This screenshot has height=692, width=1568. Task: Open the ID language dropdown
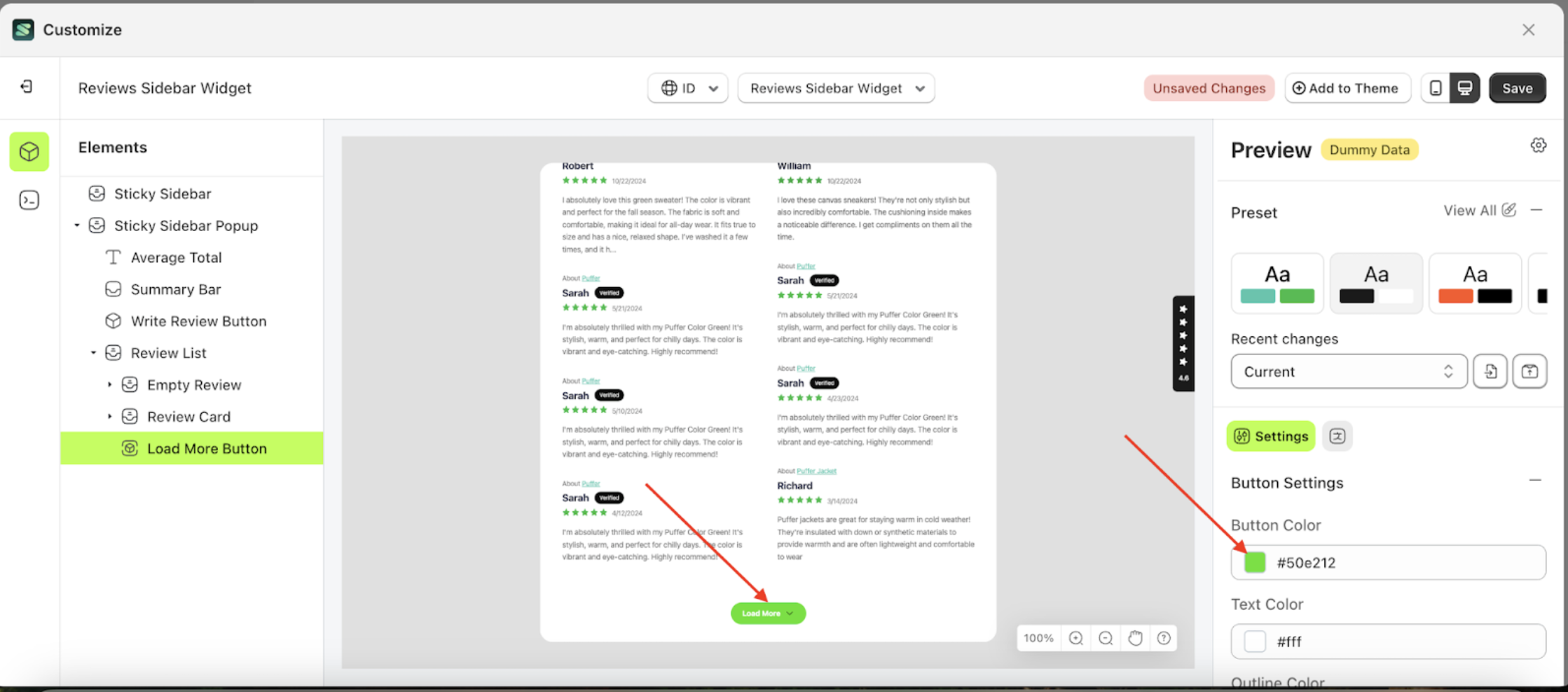pyautogui.click(x=687, y=88)
